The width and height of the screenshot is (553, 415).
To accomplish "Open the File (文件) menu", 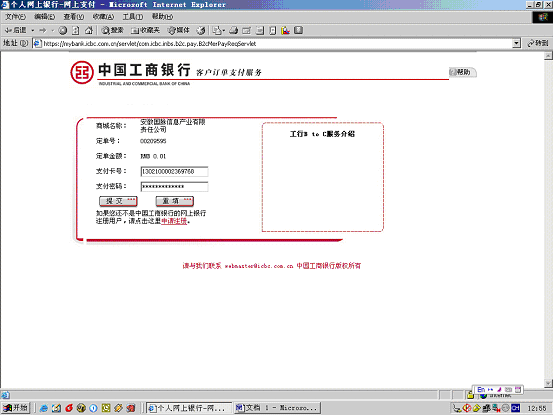I will [x=15, y=17].
